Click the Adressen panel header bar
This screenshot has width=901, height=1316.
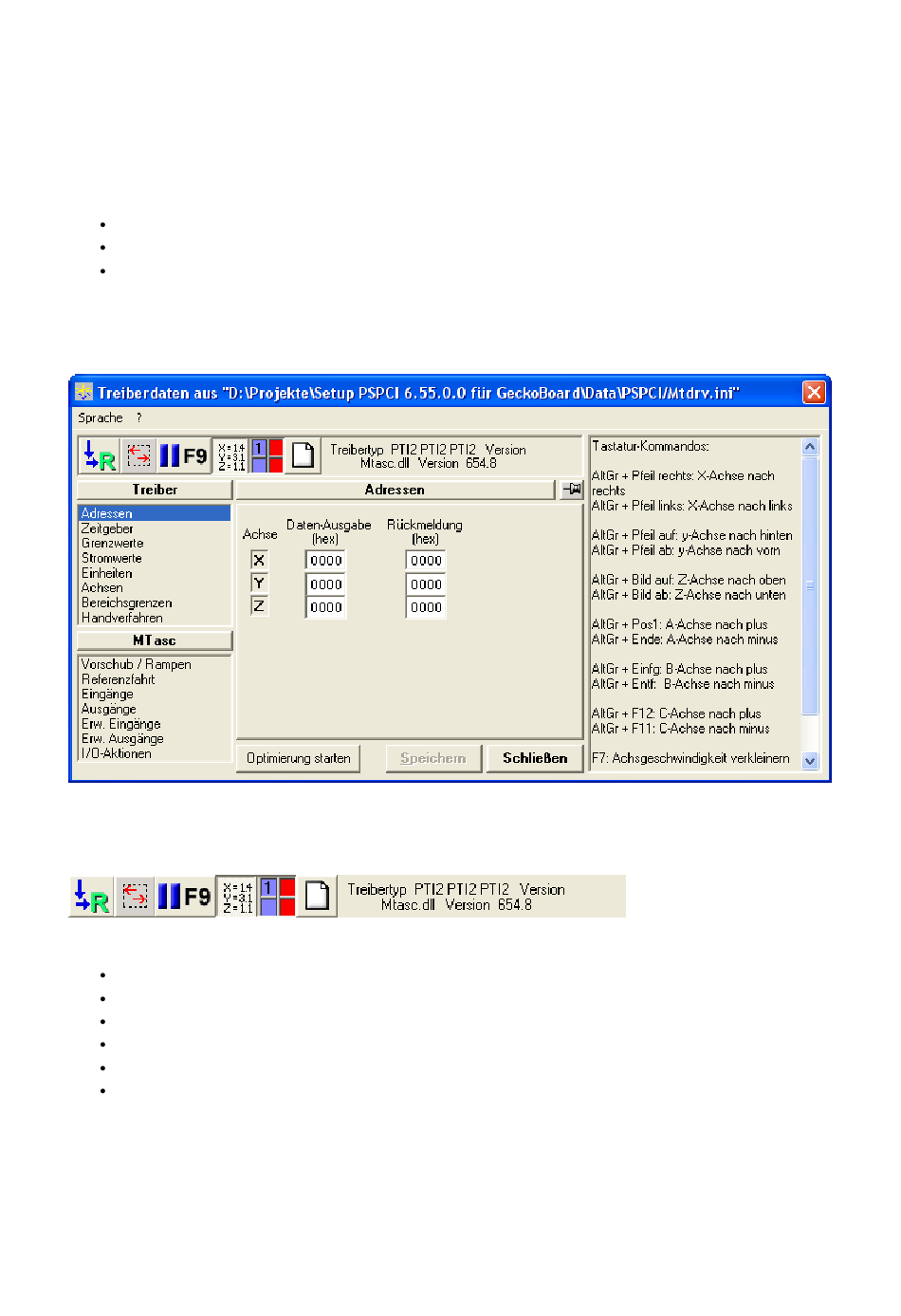coord(395,490)
